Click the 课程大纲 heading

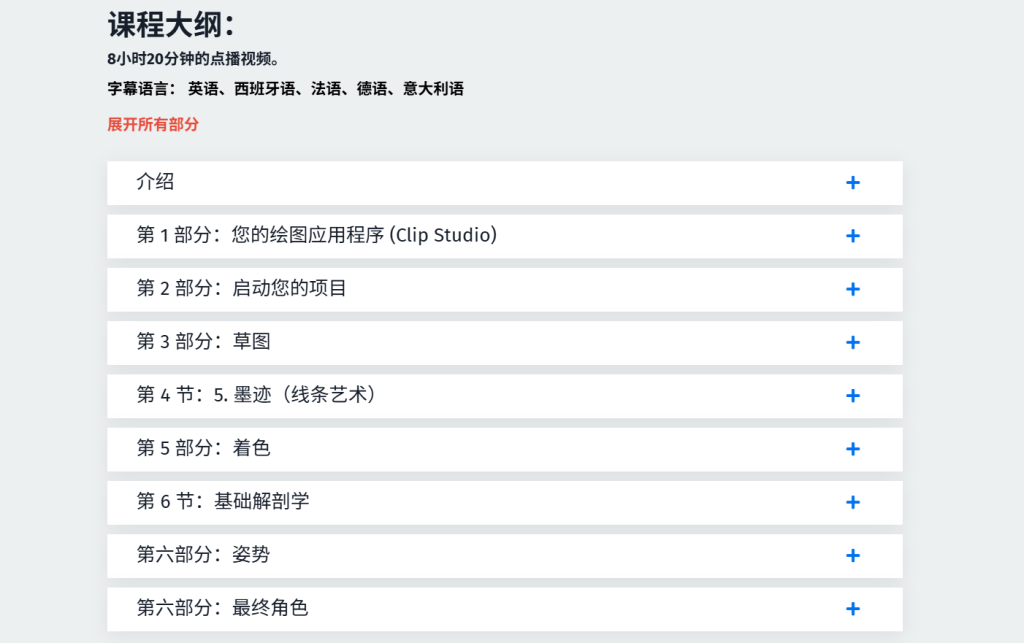click(x=171, y=25)
